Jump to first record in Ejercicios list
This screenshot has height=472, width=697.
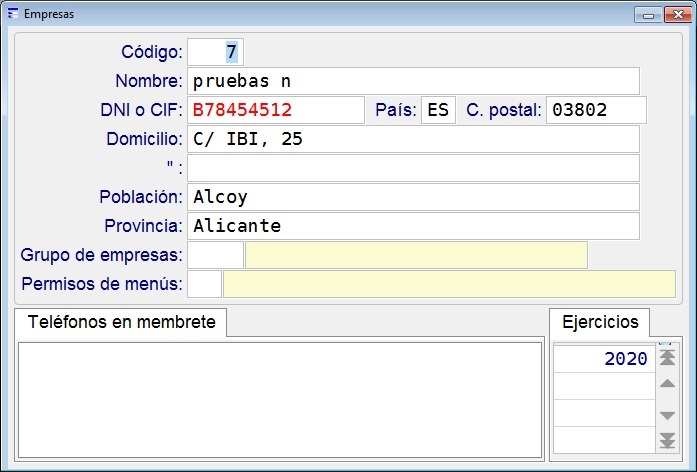667,357
